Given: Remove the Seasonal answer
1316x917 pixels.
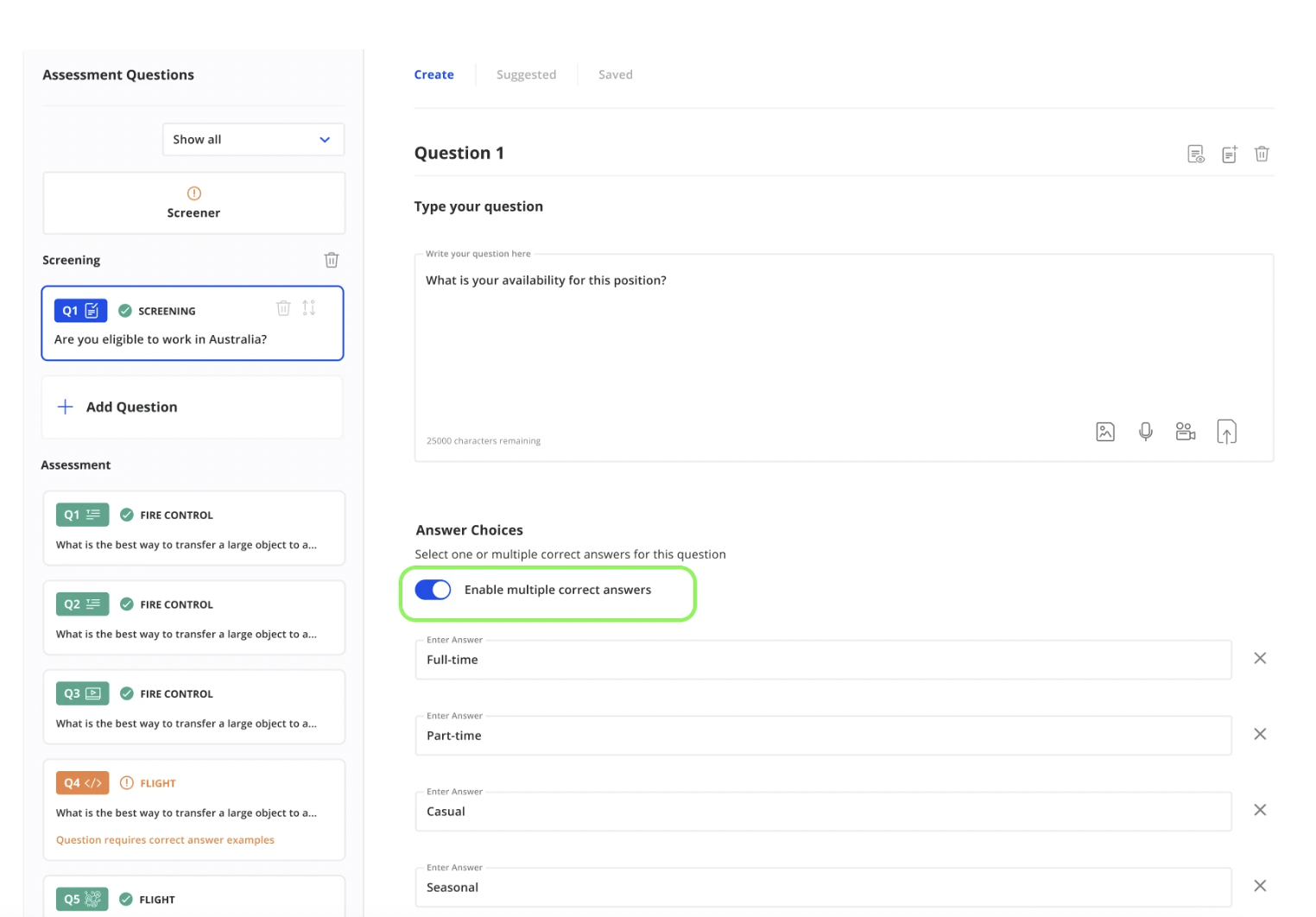Looking at the screenshot, I should pos(1260,886).
